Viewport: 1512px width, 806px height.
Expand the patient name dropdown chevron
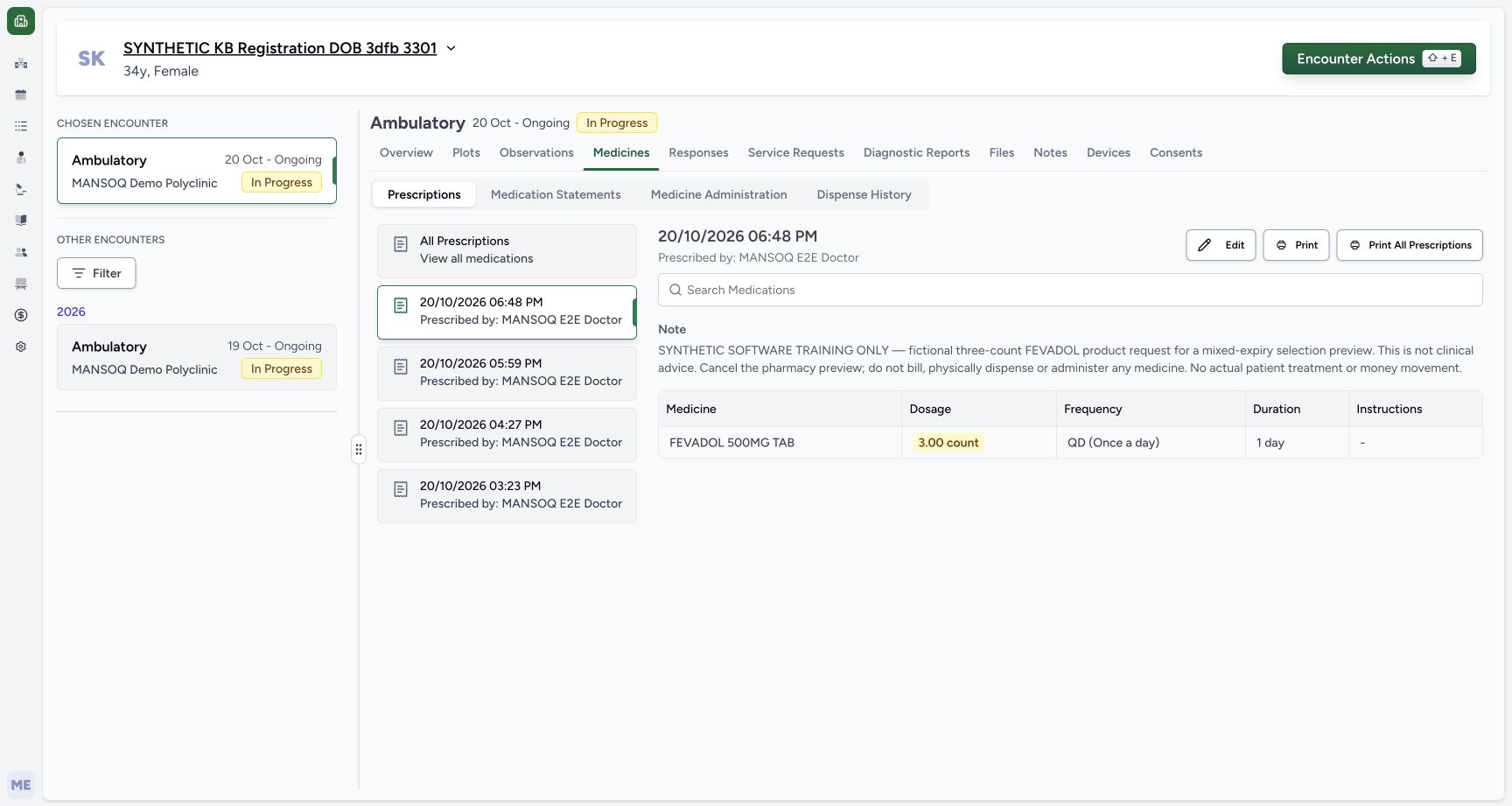(x=451, y=48)
